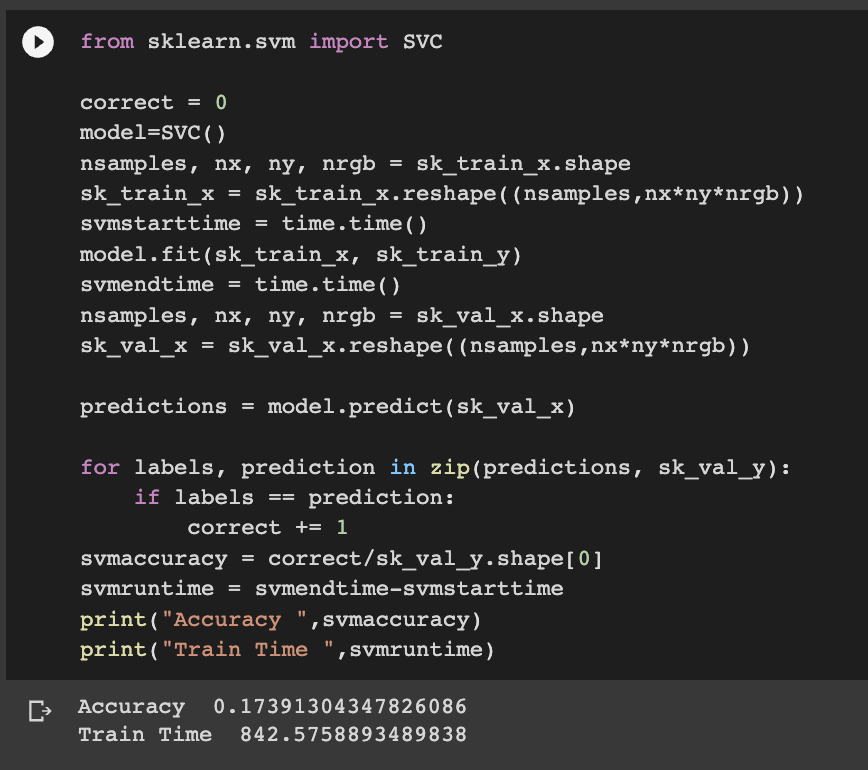
Task: Click the 'for labels, prediction in zip' line
Action: coord(436,468)
